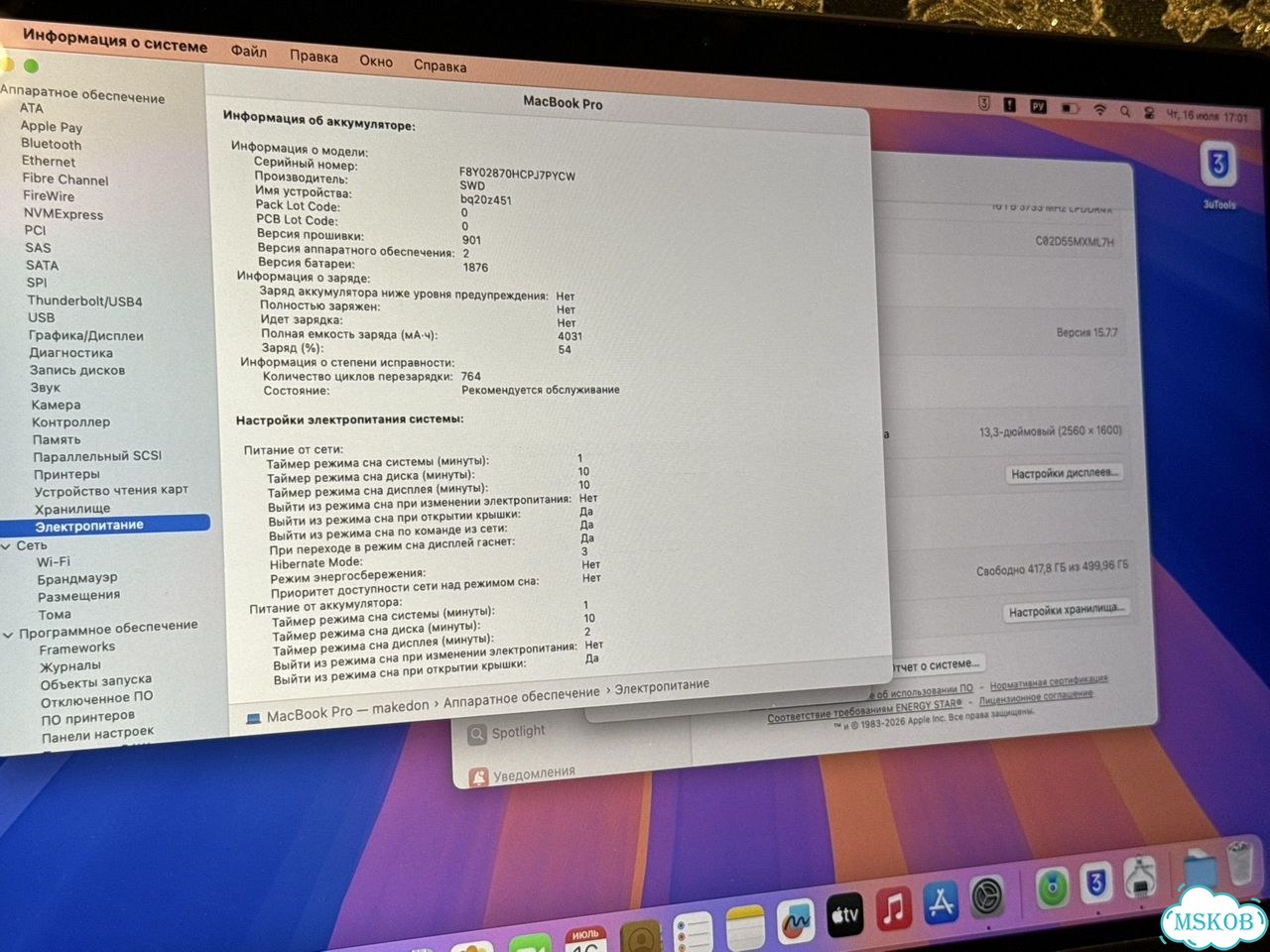Image resolution: width=1270 pixels, height=952 pixels.
Task: Select Хранилище in the sidebar
Action: pos(72,509)
